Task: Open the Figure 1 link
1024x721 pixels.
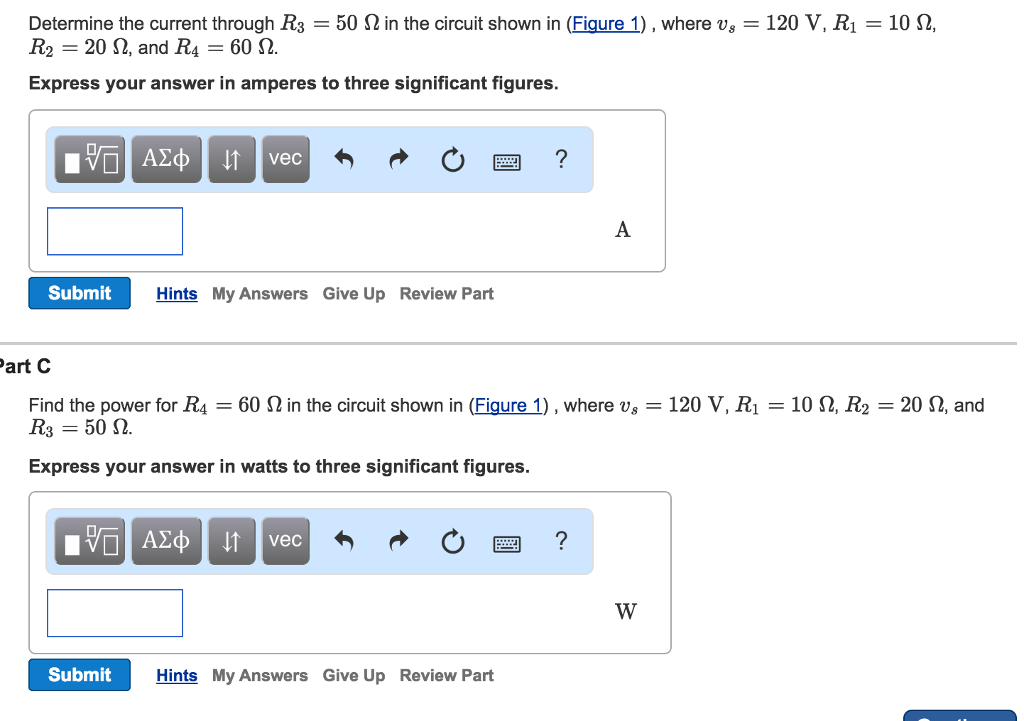Action: tap(605, 23)
